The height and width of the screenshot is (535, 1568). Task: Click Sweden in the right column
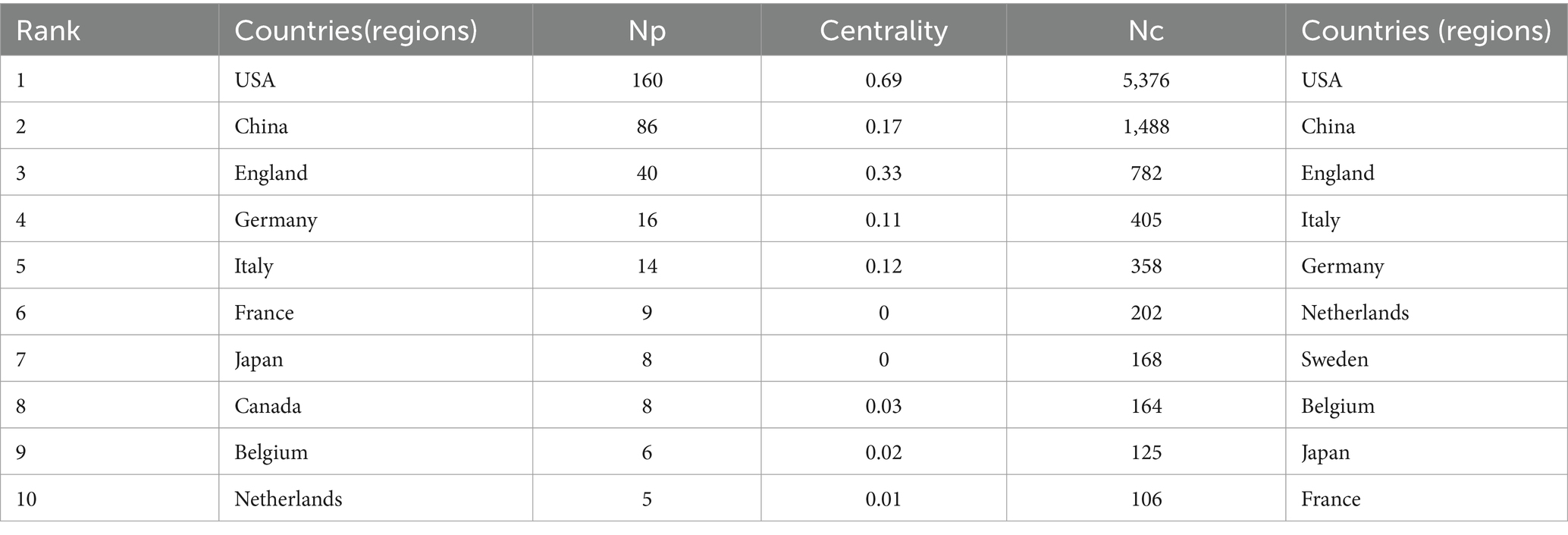click(x=1334, y=359)
